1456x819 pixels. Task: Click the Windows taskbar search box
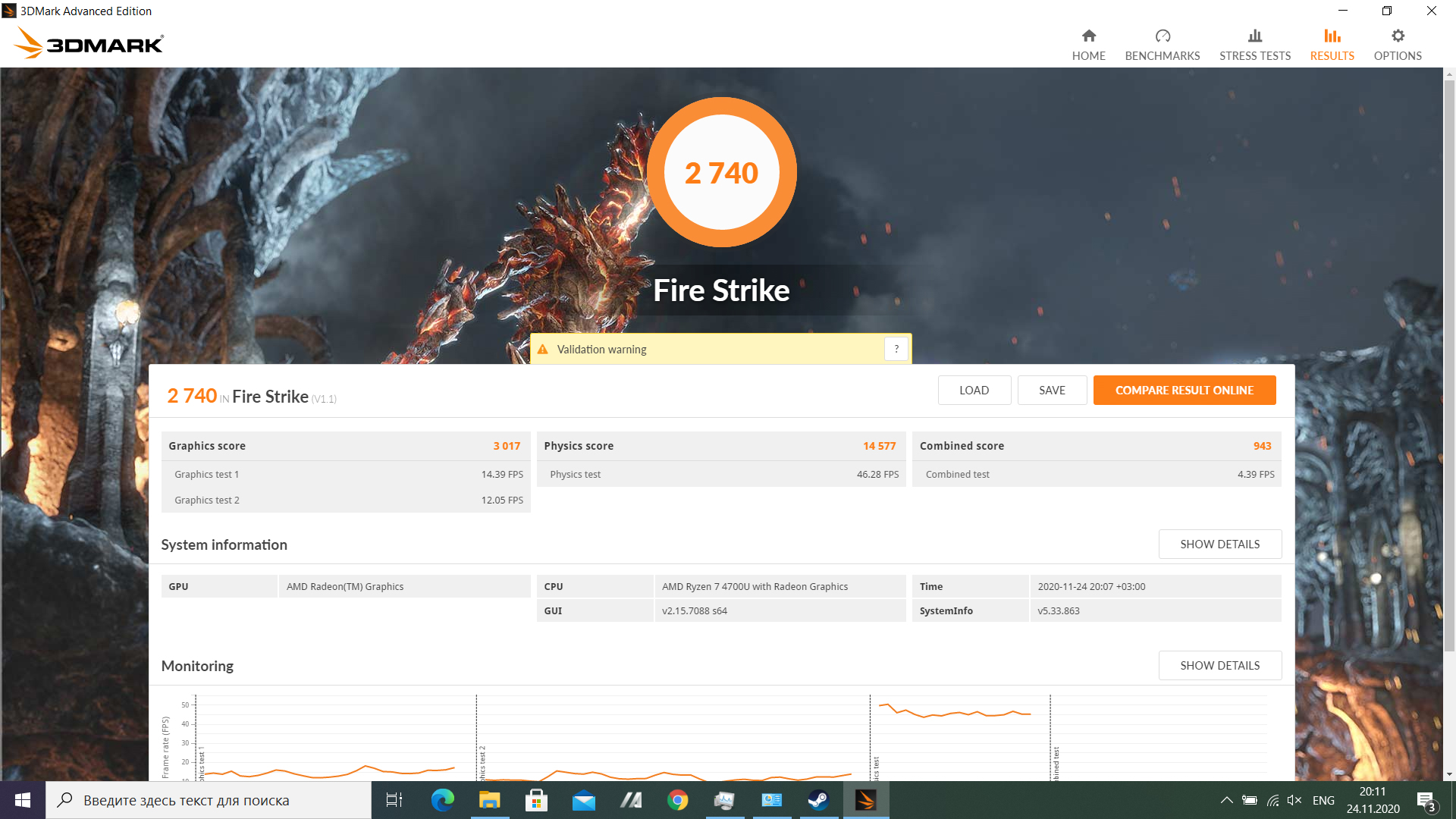coord(209,800)
